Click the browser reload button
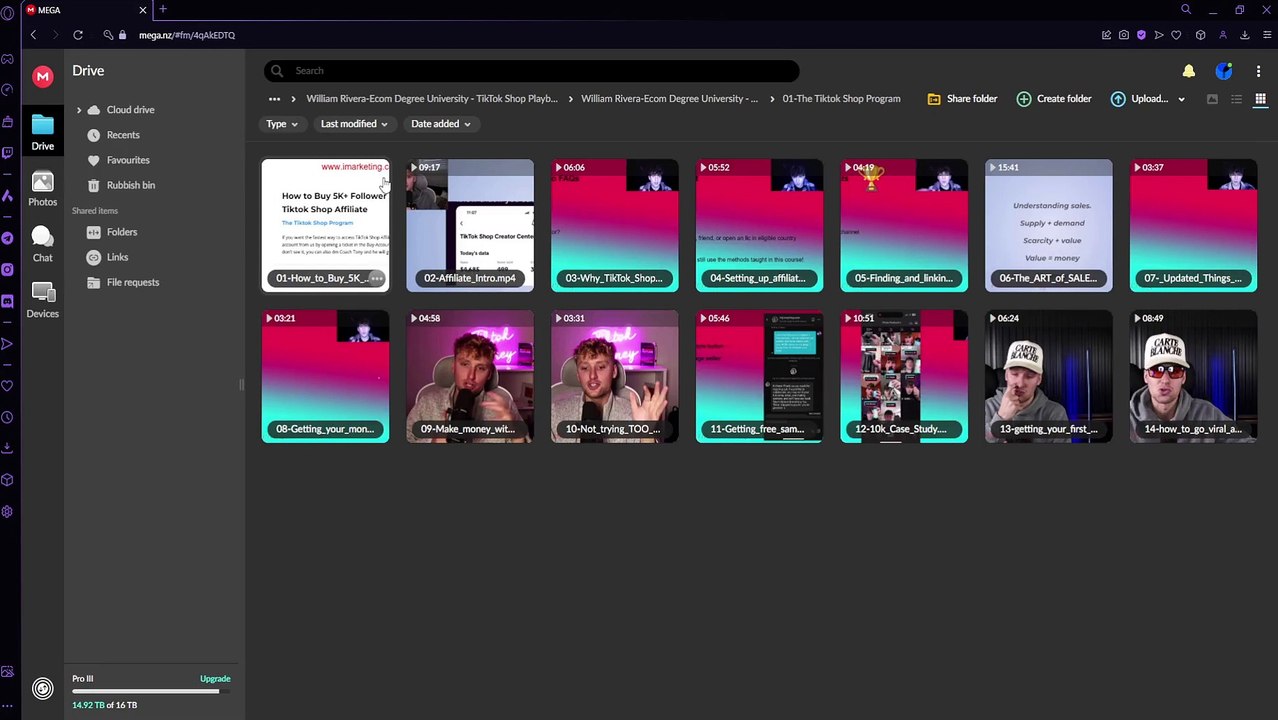The height and width of the screenshot is (720, 1278). [77, 35]
